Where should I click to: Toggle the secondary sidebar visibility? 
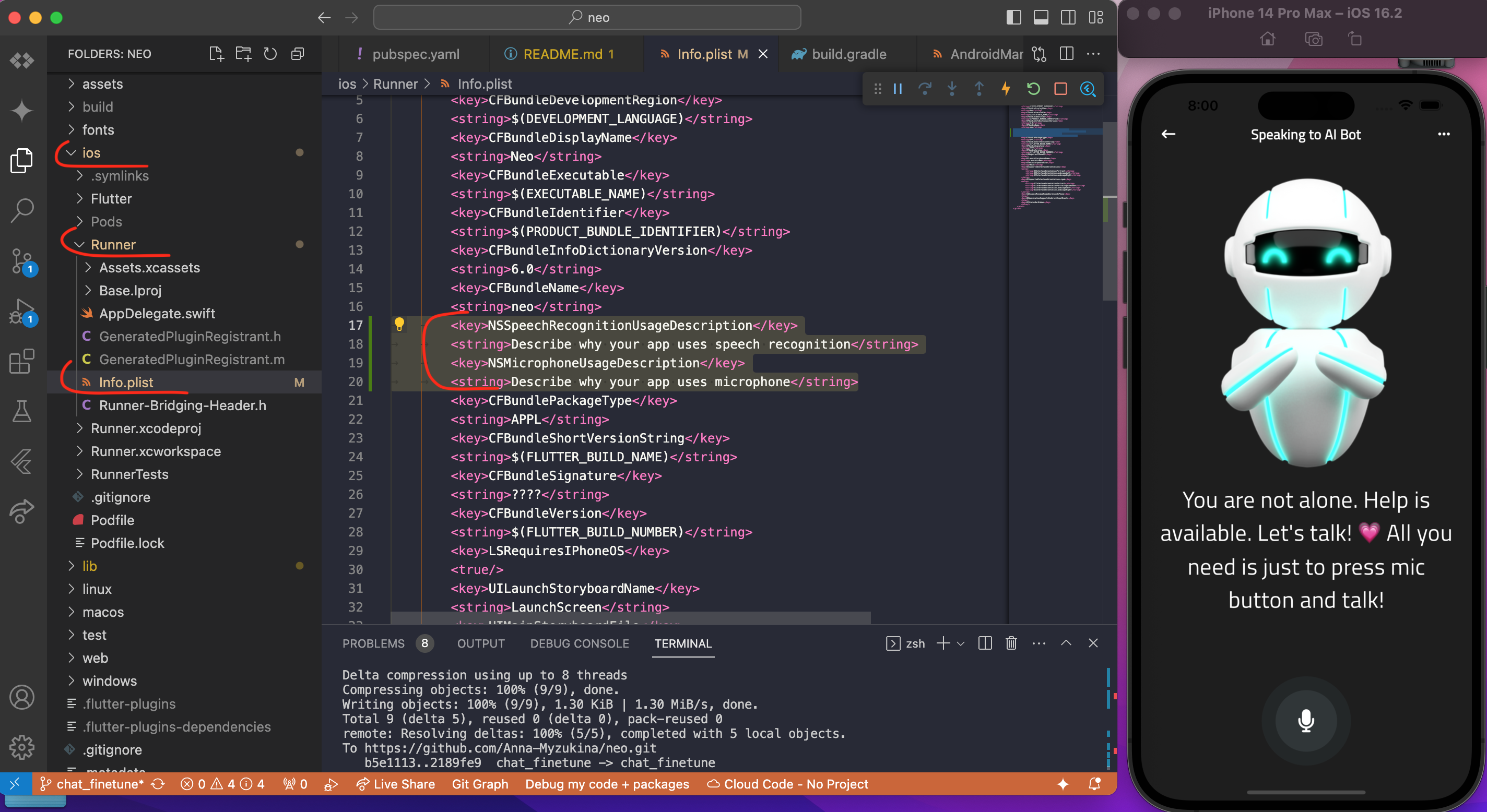[1068, 17]
